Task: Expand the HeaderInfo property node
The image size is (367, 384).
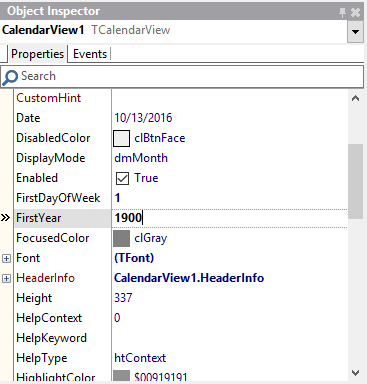Action: click(6, 278)
